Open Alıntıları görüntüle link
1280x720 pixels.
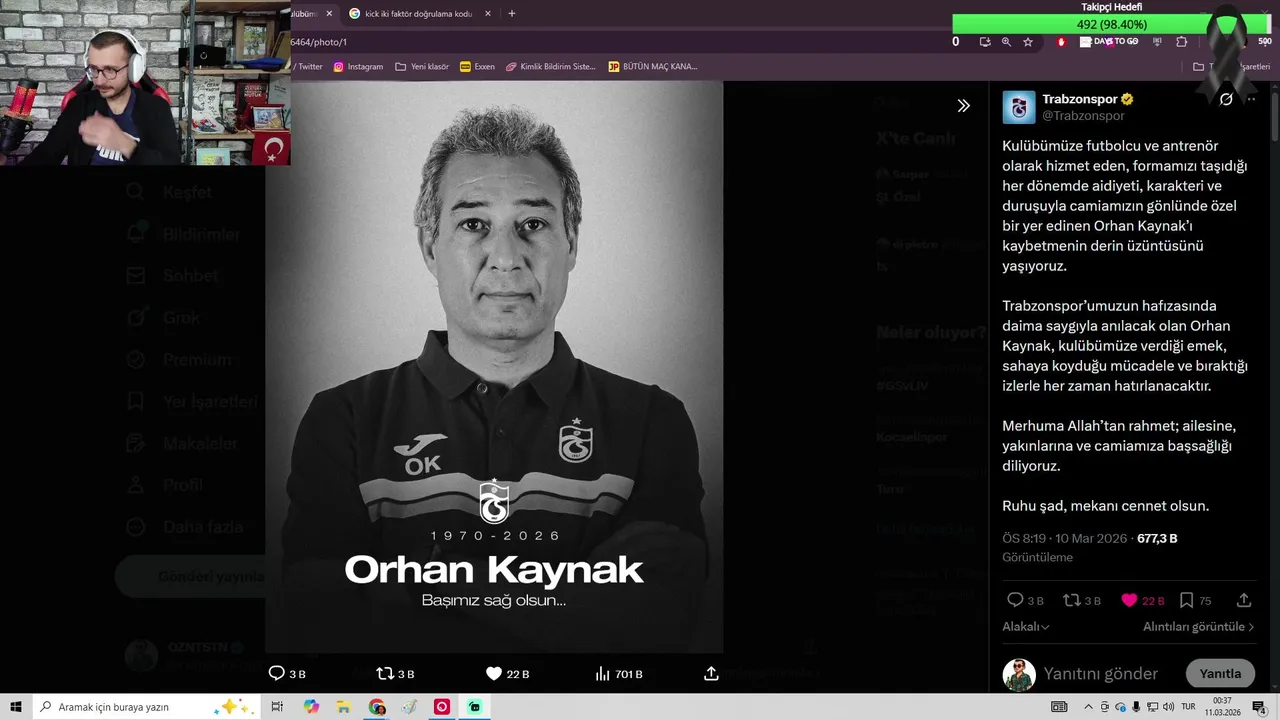pos(1199,627)
